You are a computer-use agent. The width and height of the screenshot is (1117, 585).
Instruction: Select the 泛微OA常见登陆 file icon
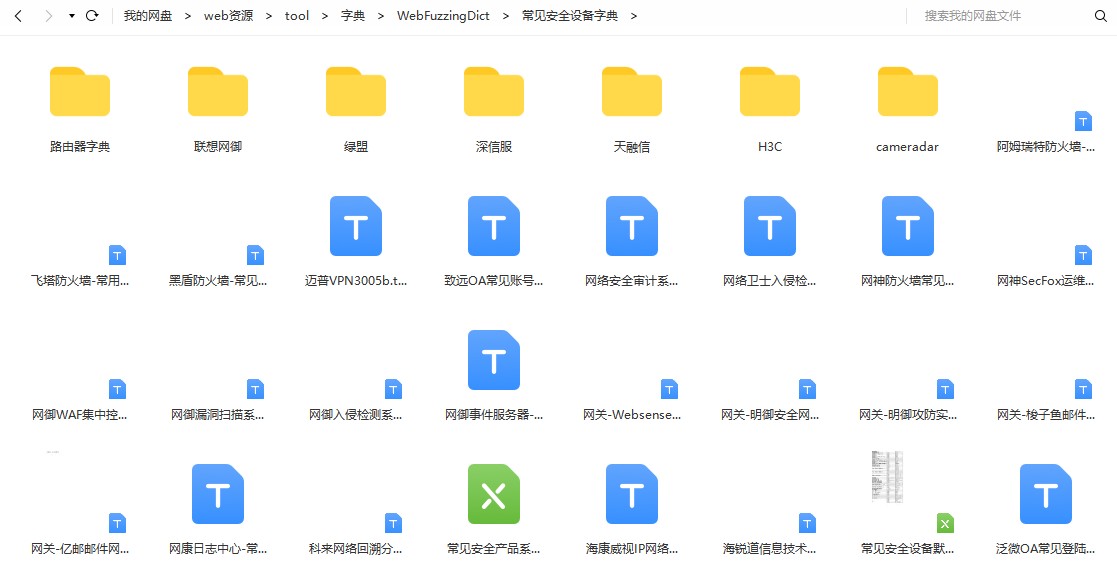point(1046,494)
